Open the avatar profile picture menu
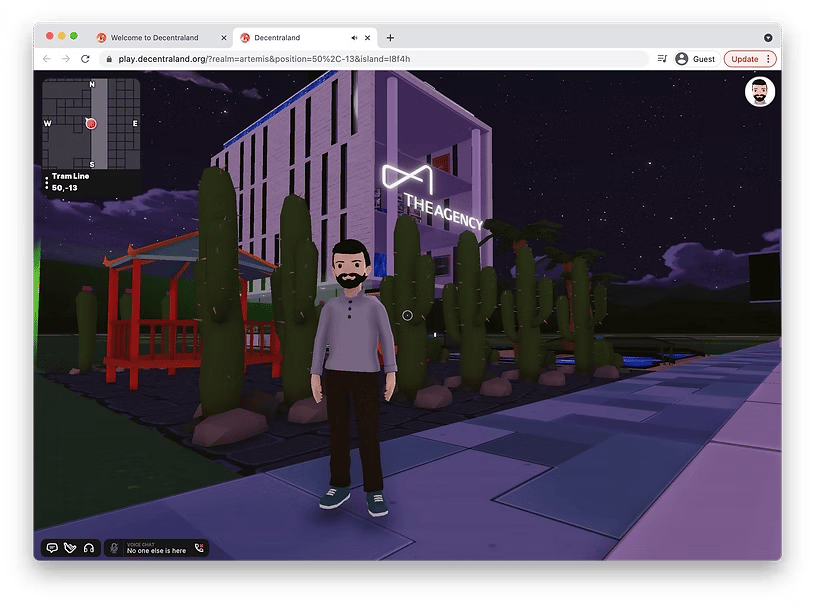The height and width of the screenshot is (605, 815). (x=759, y=92)
